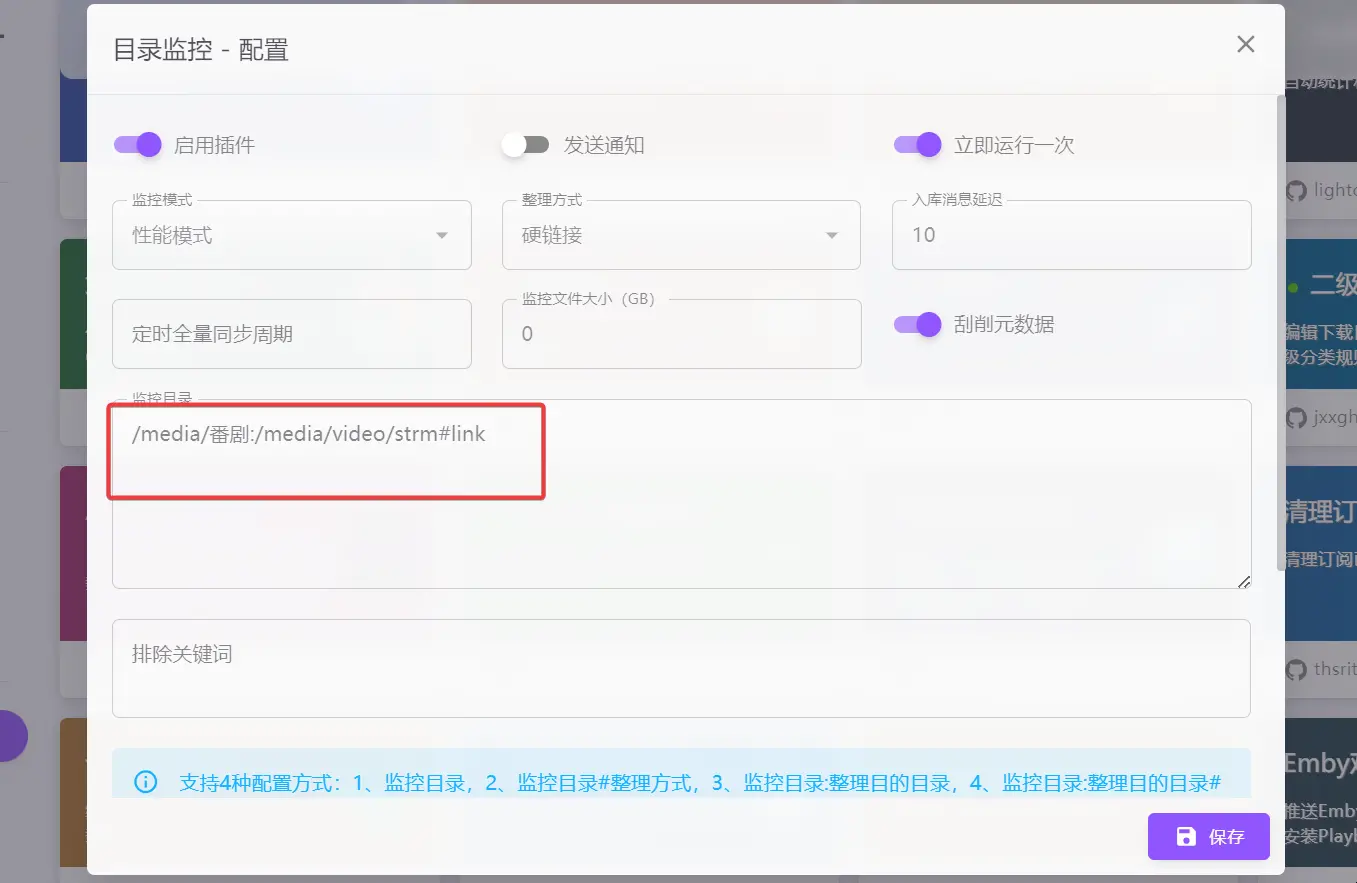Click the GitHub icon beside jxxgh
This screenshot has width=1357, height=883.
1296,417
